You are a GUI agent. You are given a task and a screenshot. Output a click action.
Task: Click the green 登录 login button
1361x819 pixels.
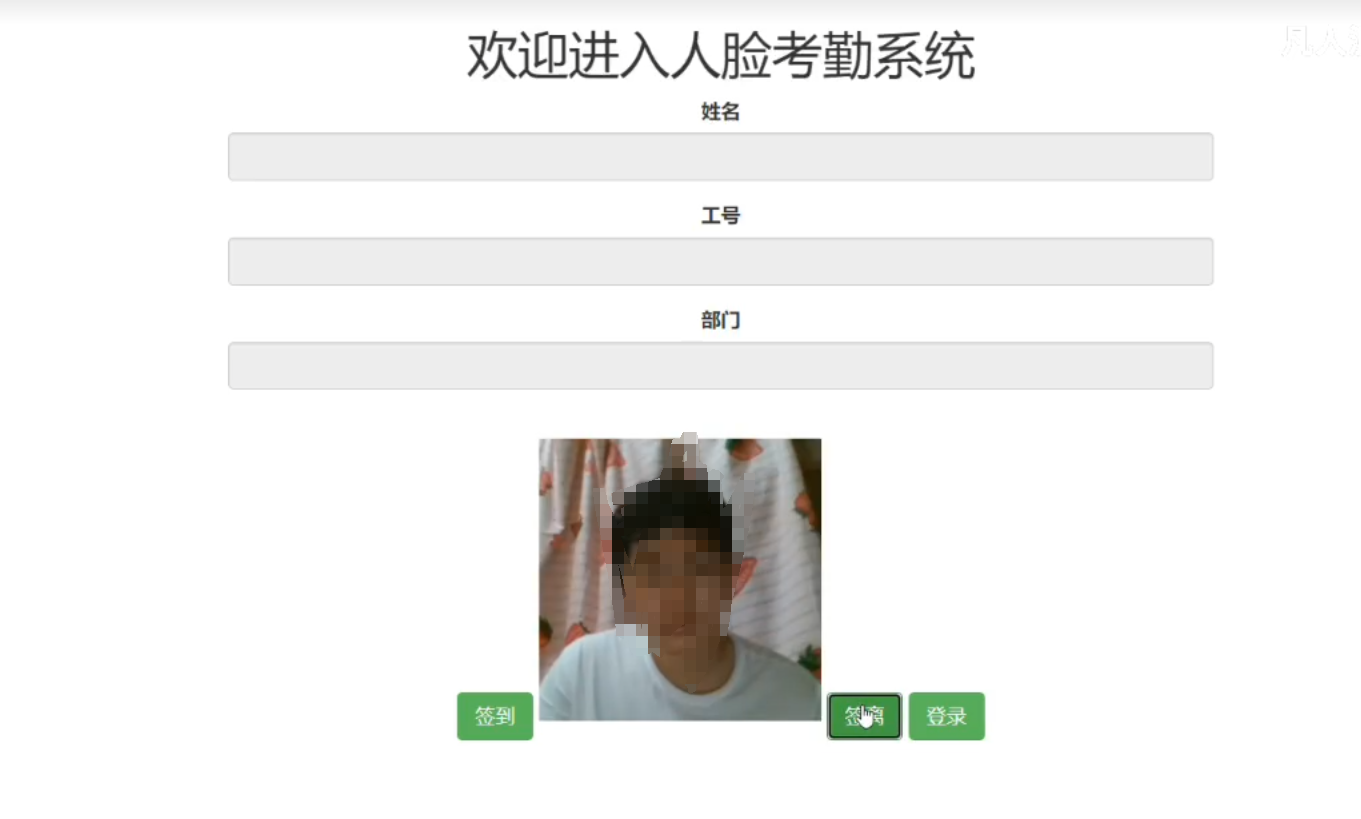coord(947,716)
